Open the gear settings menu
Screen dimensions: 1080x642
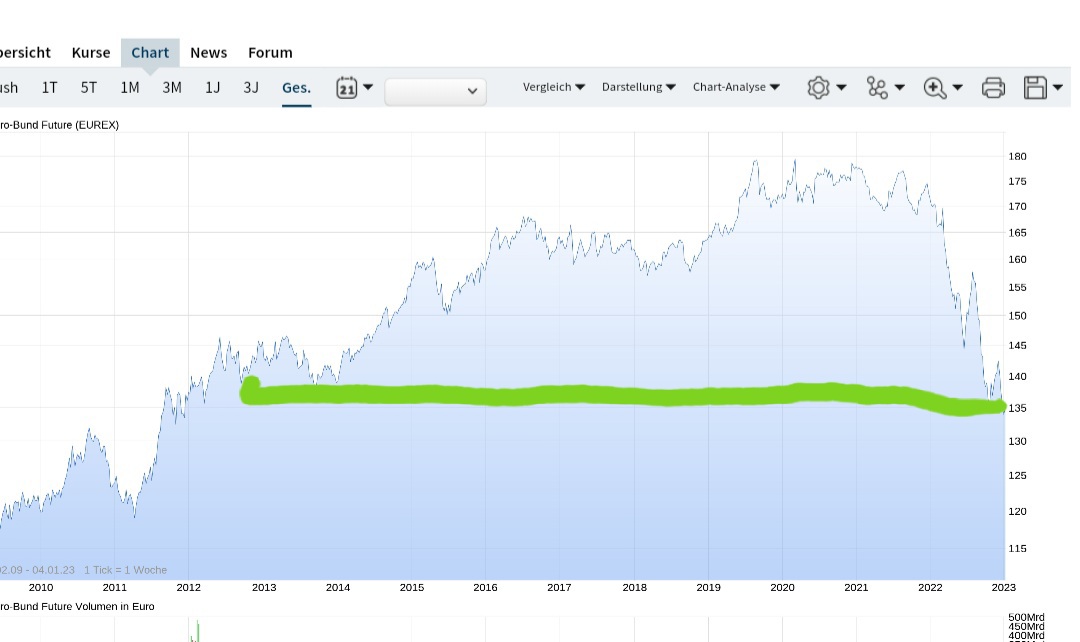point(826,87)
